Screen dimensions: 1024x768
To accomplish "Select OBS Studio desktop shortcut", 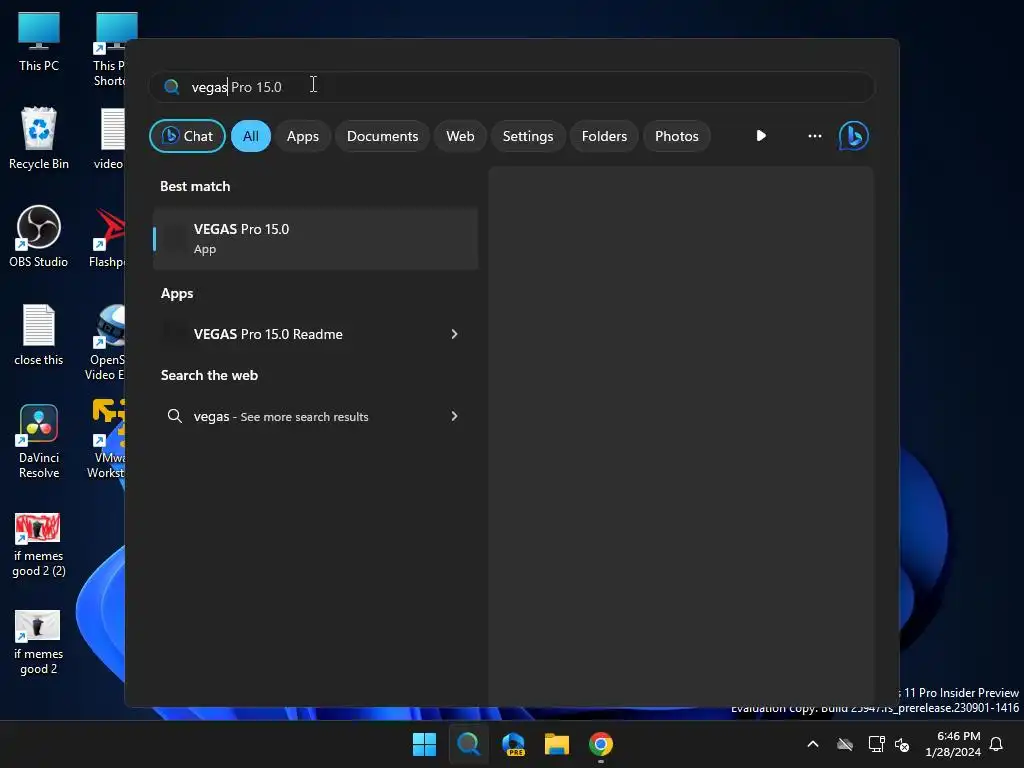I will 39,236.
